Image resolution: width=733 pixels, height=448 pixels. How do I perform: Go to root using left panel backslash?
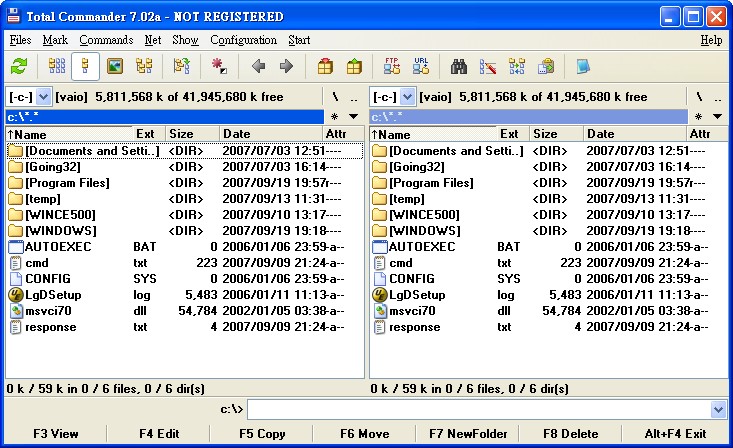tap(335, 97)
